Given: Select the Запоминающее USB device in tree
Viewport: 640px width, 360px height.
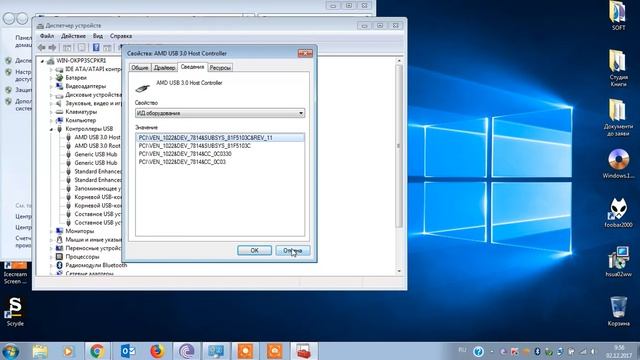Looking at the screenshot, I should click(x=98, y=189).
